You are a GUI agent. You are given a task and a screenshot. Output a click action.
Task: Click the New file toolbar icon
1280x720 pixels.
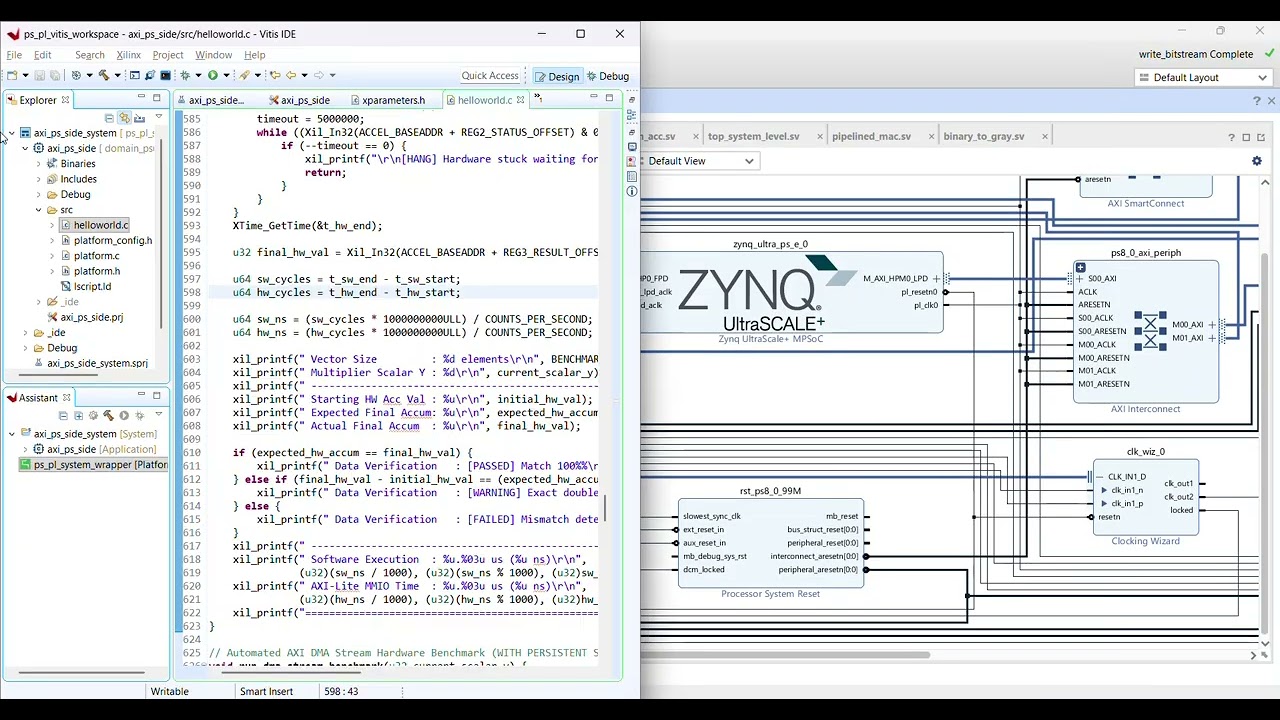[x=11, y=76]
